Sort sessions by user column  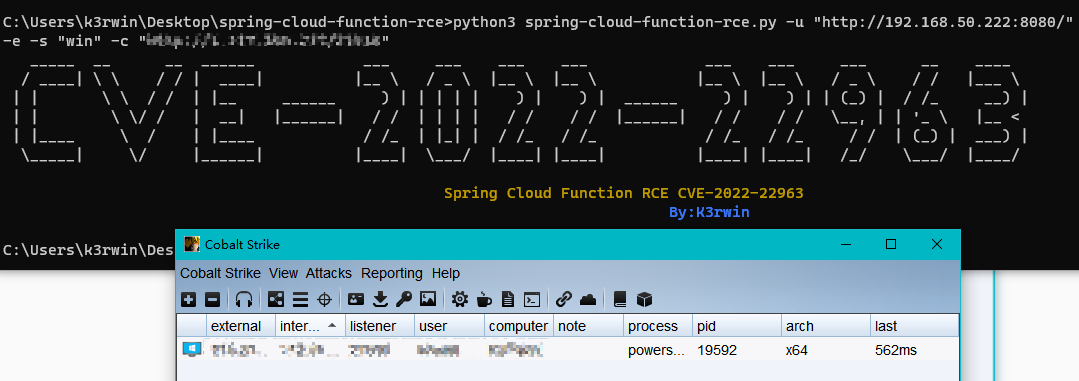(449, 326)
